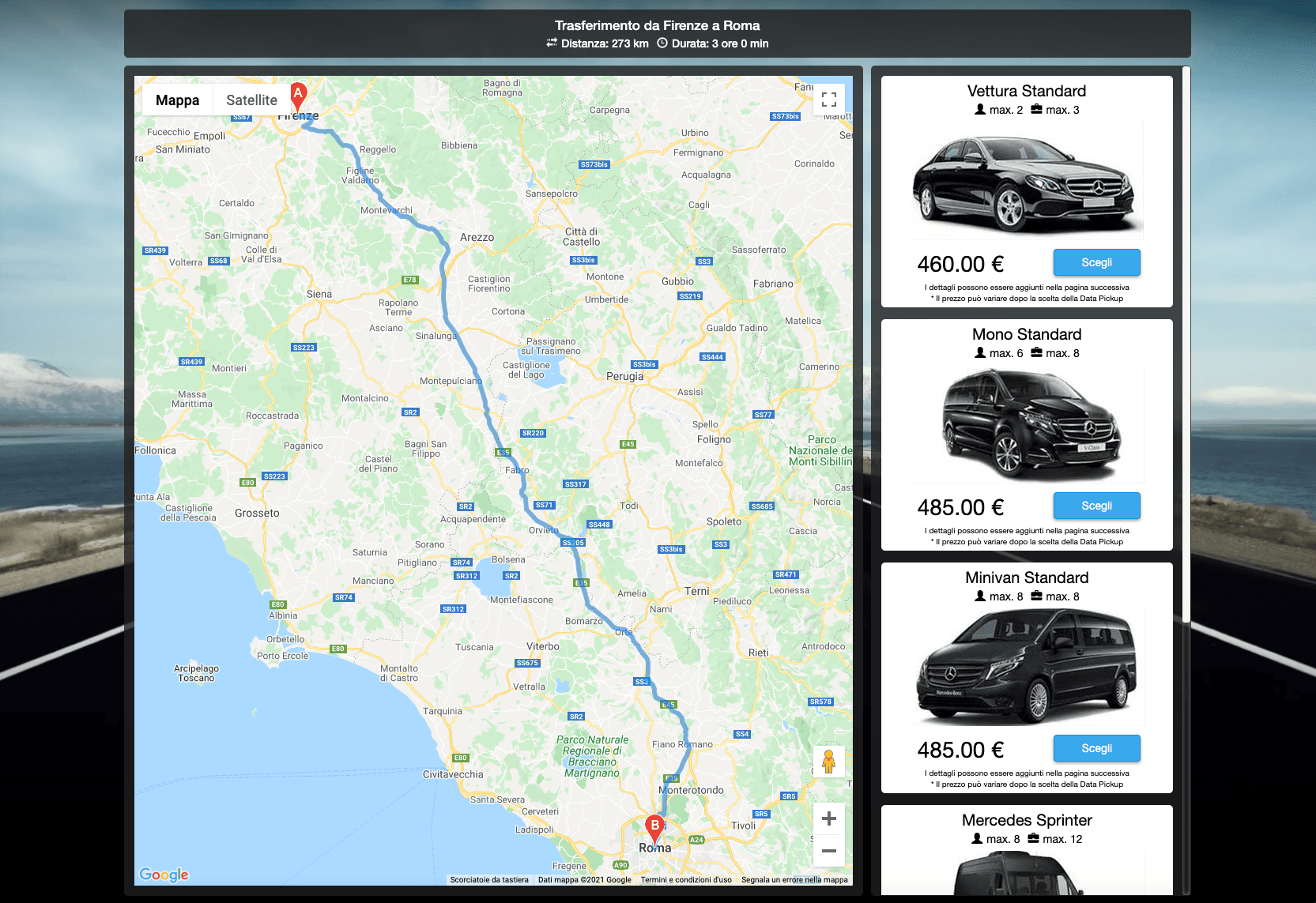Click the Mercedes Sprinter vehicle title
Screen dimensions: 1316x903
[1027, 820]
